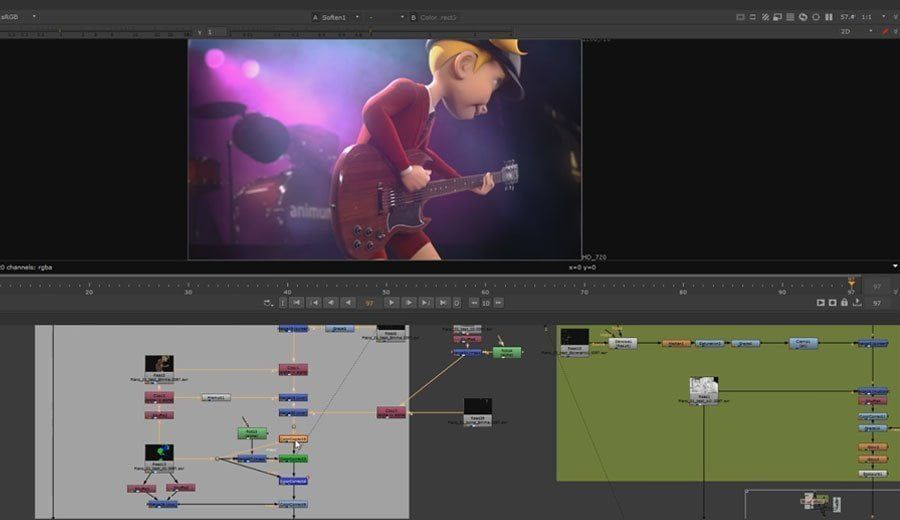
Task: Toggle the viewer pause updates button
Action: [829, 17]
